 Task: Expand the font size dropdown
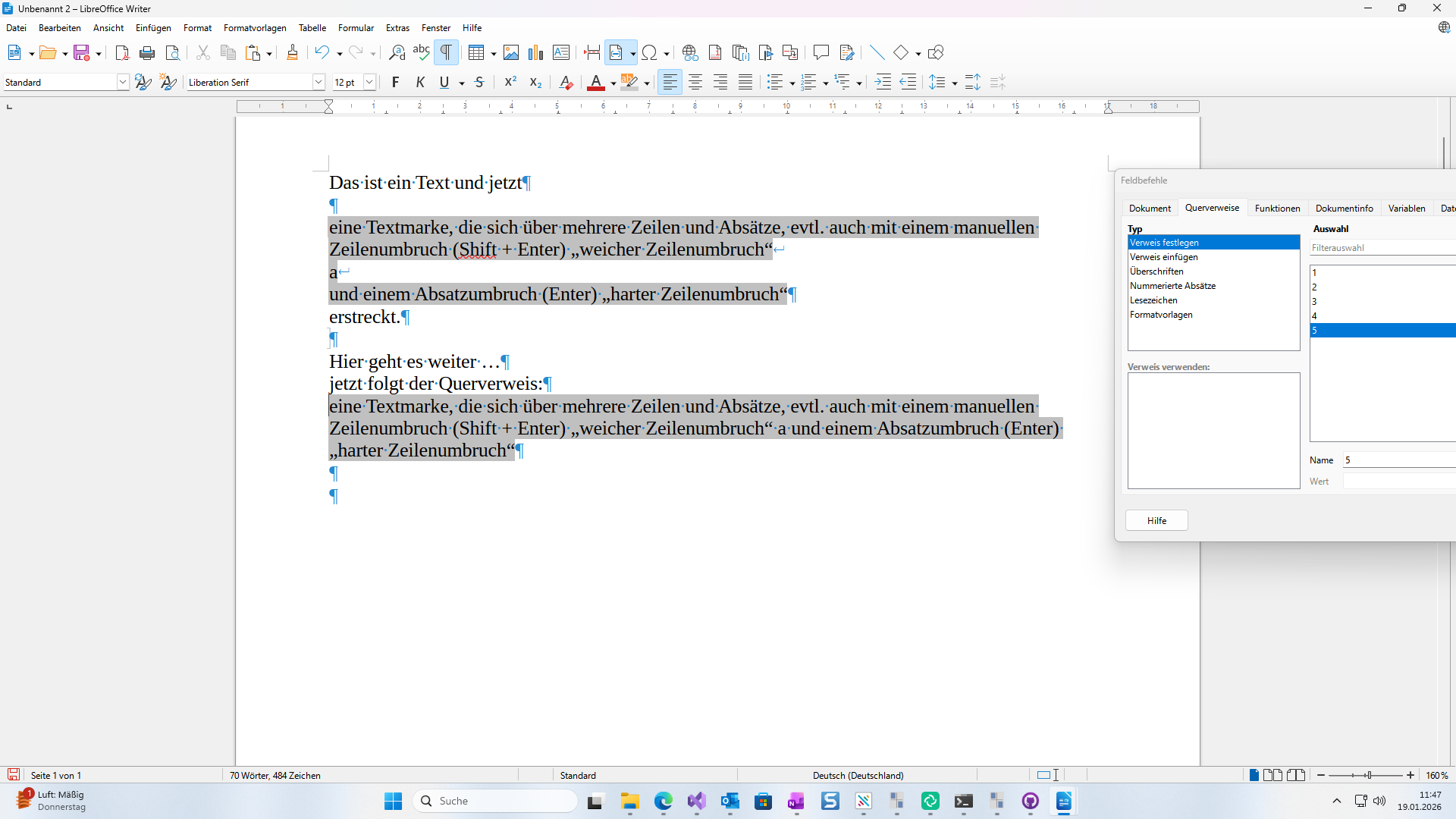tap(369, 82)
